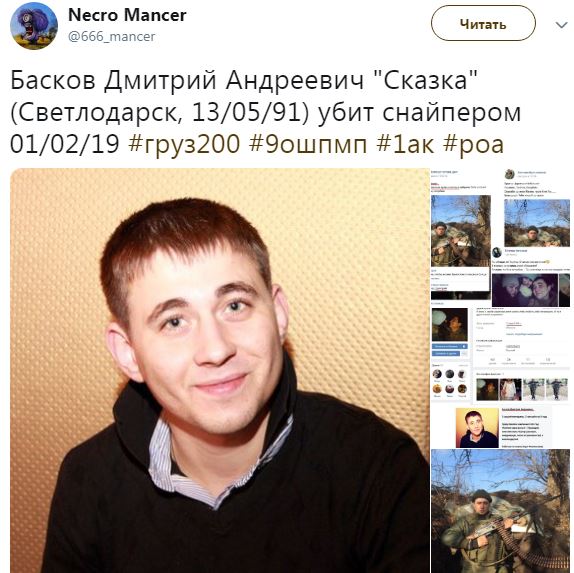Viewport: 574px width, 573px height.
Task: Open the #9ошпмп hashtag
Action: [x=308, y=144]
